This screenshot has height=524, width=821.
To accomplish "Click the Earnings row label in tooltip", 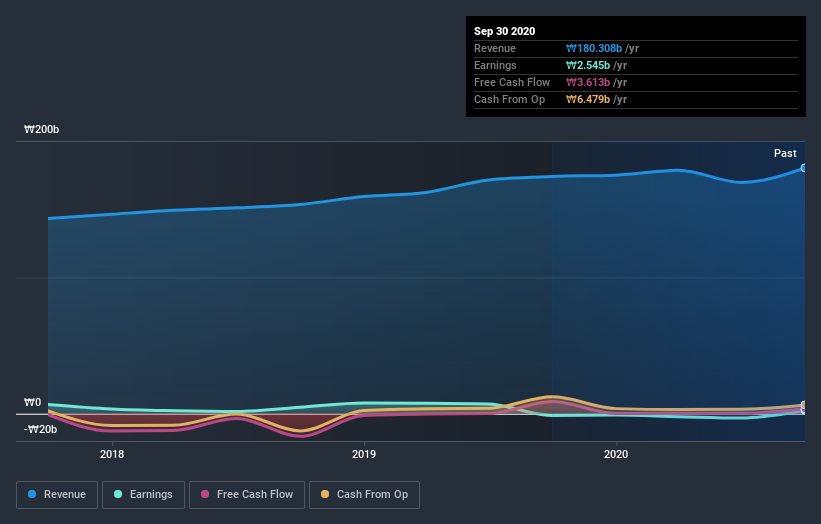I will click(x=495, y=65).
